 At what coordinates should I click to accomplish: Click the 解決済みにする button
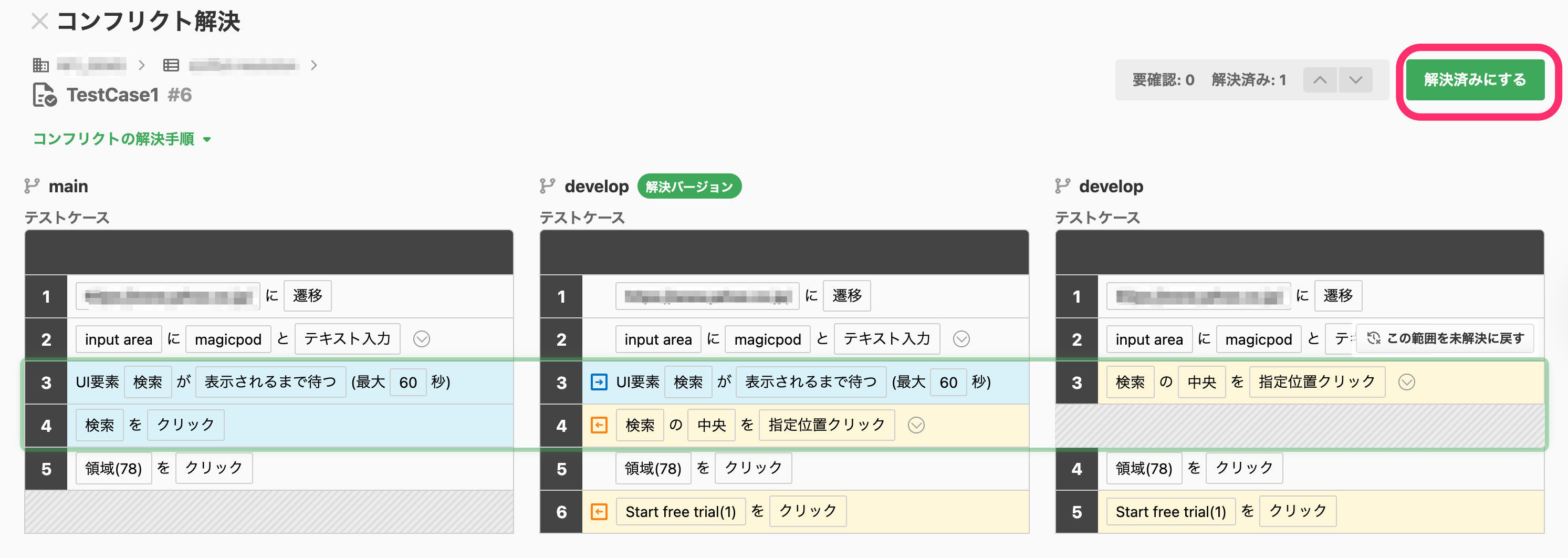click(1475, 80)
